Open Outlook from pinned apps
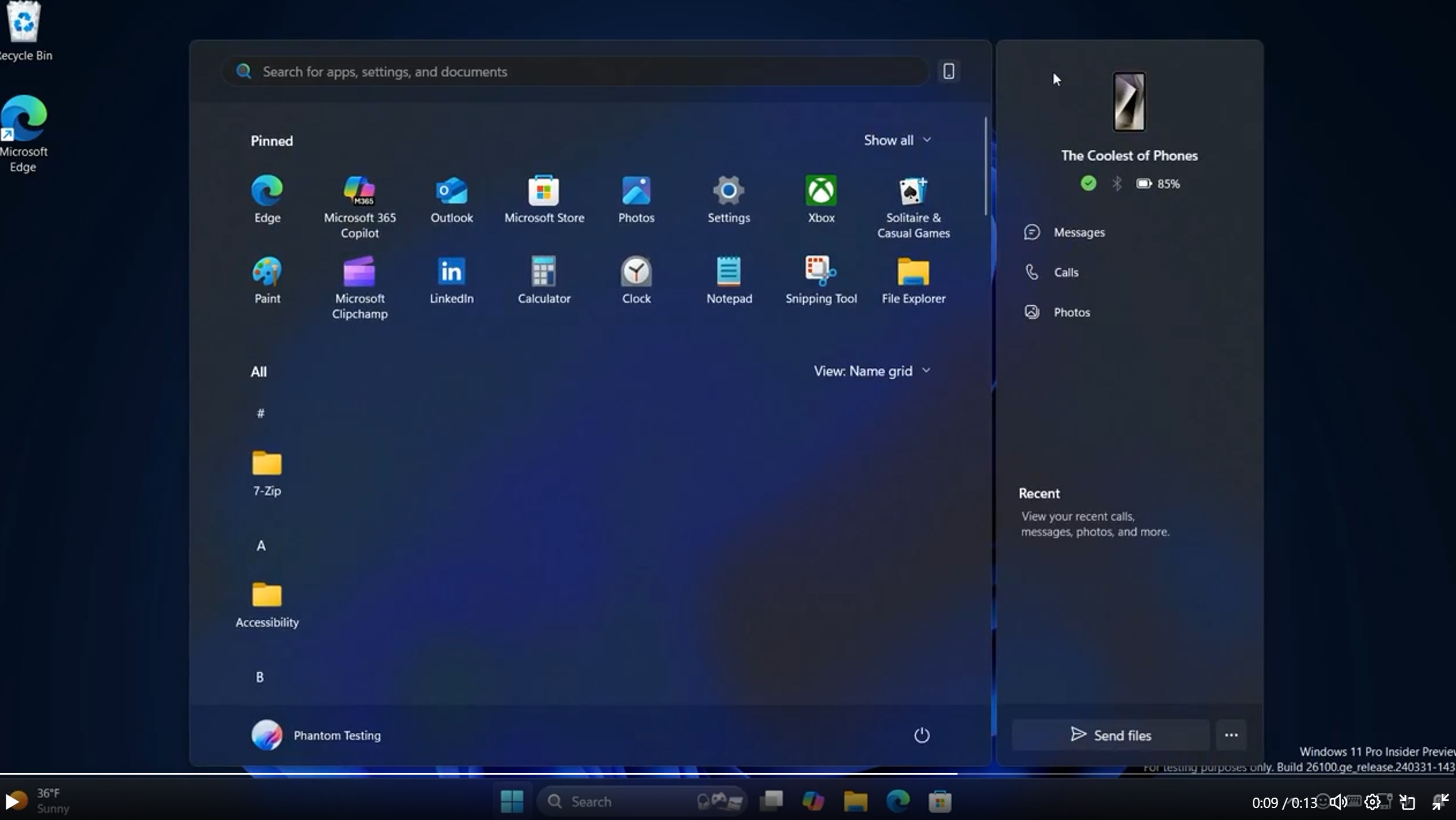Screen dimensions: 1456x820 click(452, 199)
